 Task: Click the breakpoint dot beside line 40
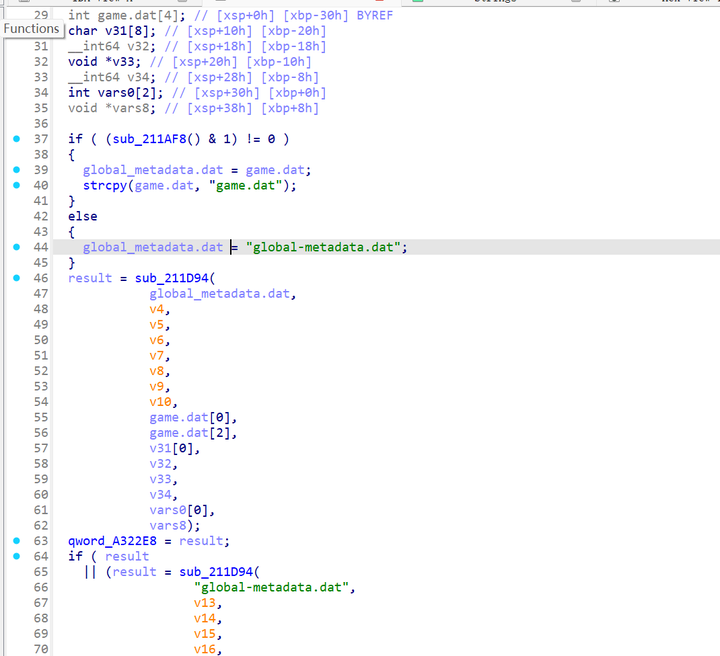16,185
